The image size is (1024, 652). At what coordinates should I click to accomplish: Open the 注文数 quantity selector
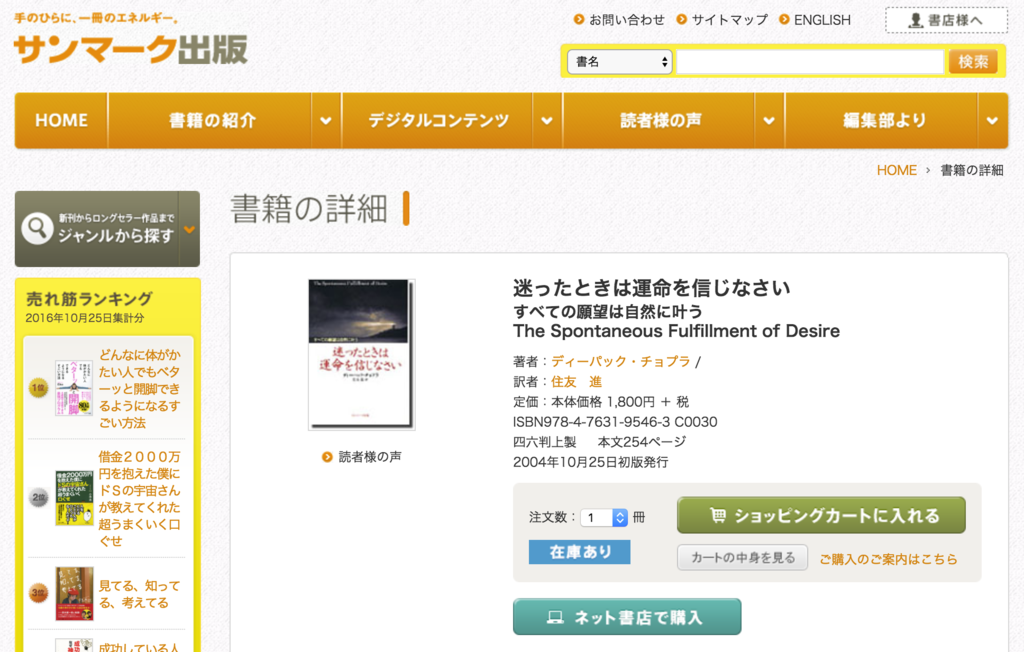[604, 518]
